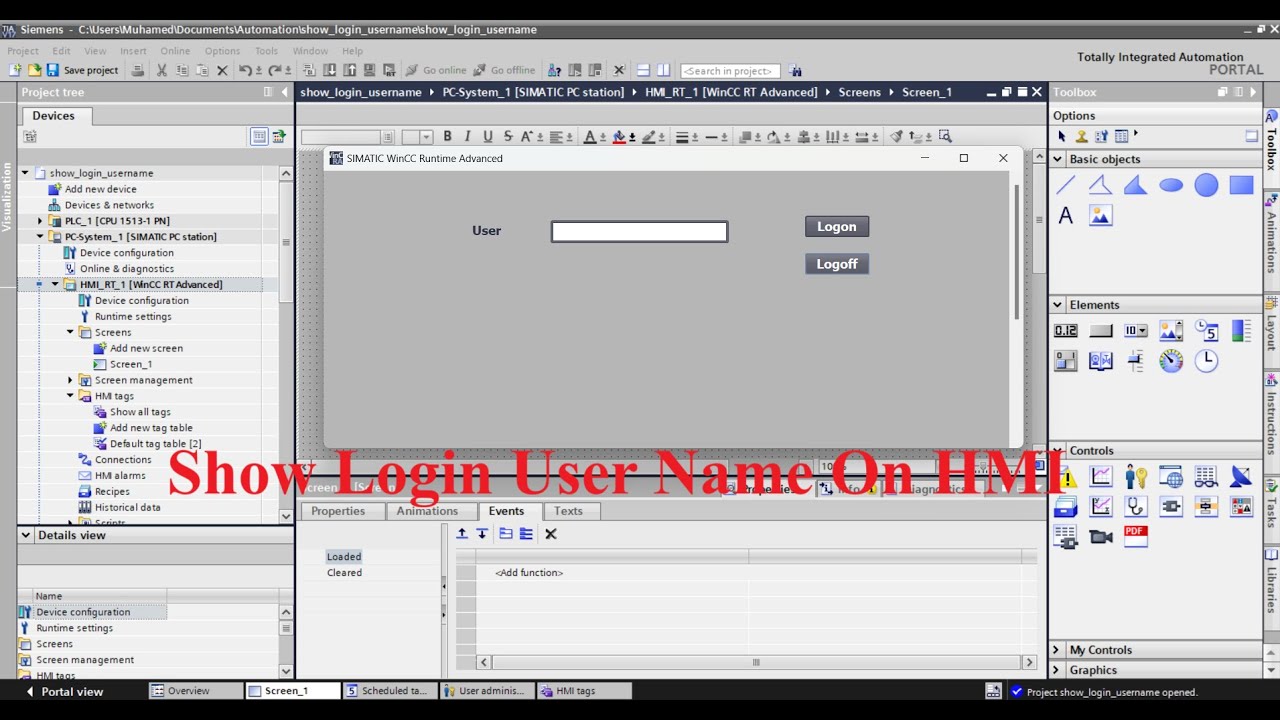Select the Gauge element in Elements
Image resolution: width=1280 pixels, height=720 pixels.
pyautogui.click(x=1171, y=361)
